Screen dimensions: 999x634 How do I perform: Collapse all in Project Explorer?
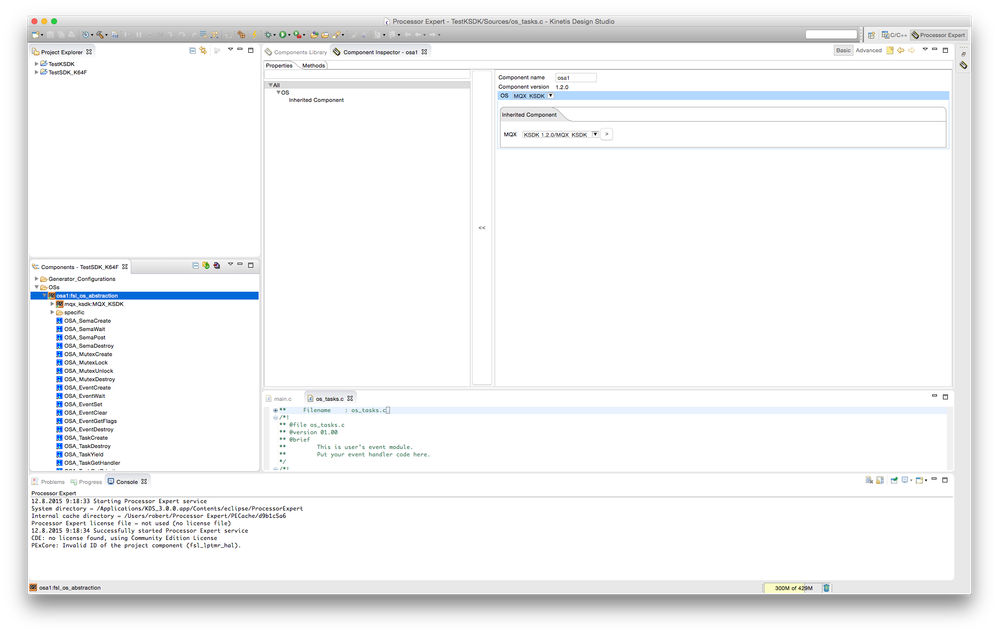(192, 50)
